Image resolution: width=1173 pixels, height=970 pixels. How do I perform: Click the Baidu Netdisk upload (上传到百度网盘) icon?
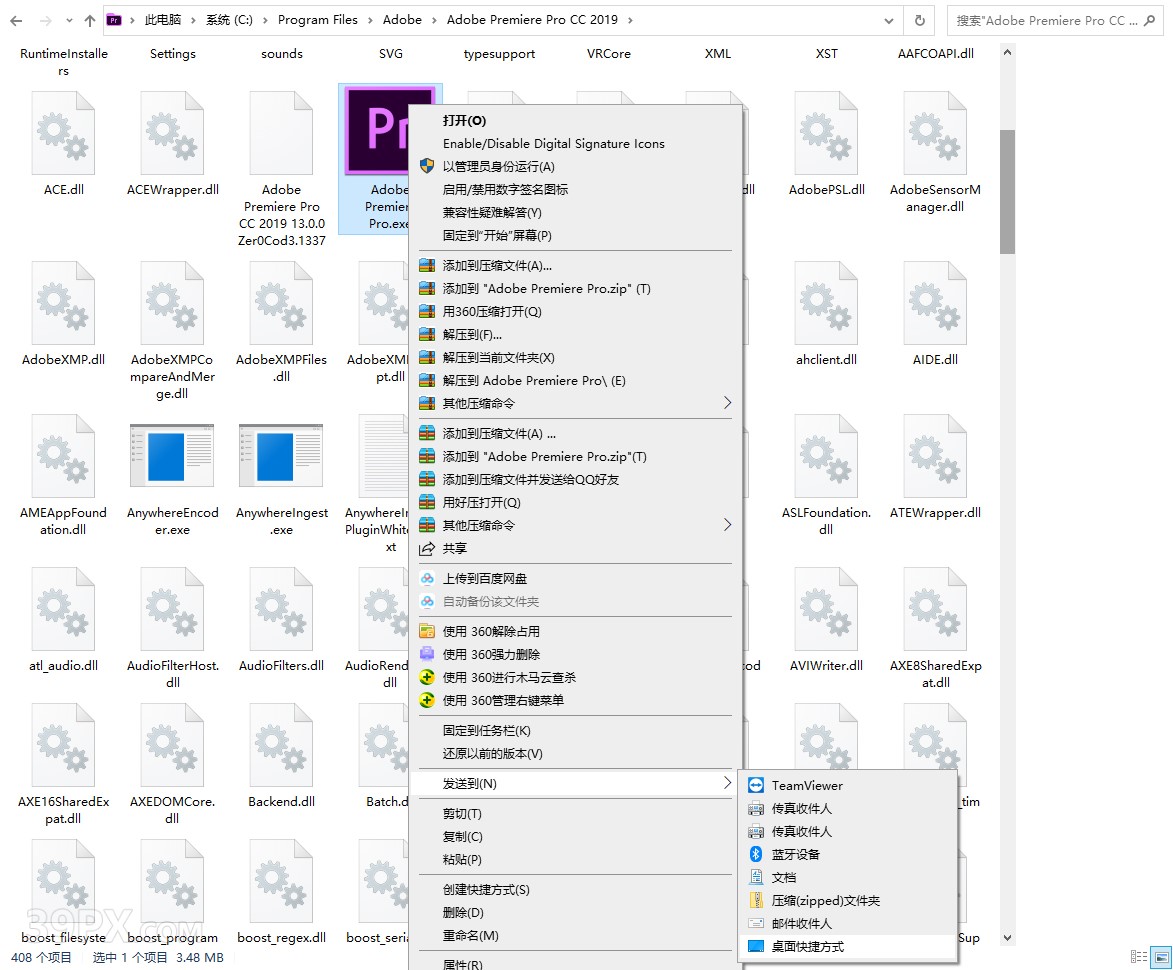427,579
